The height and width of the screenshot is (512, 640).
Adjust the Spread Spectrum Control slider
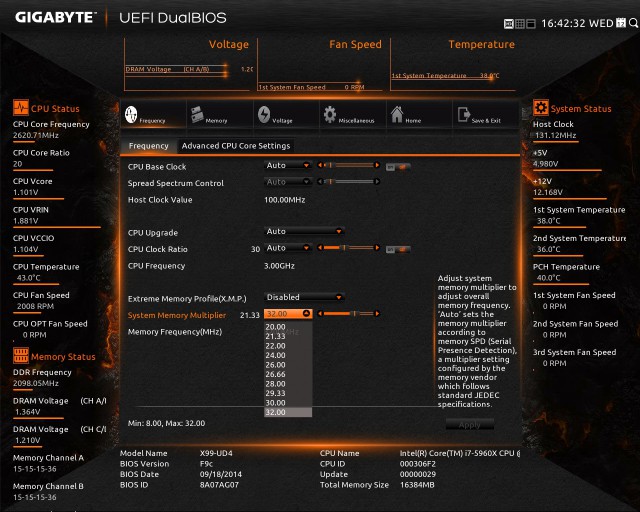349,182
